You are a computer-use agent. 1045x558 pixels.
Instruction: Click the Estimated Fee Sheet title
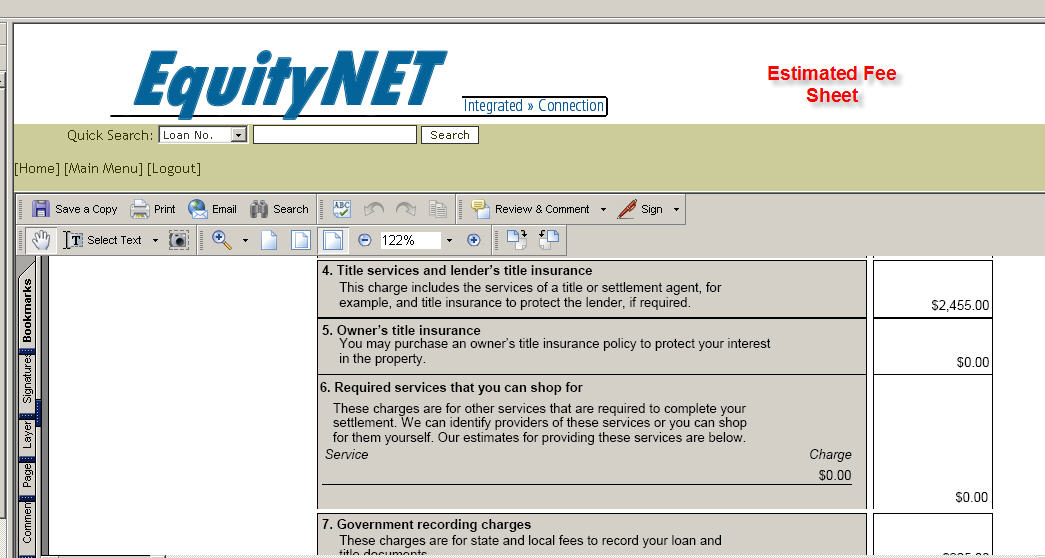coord(832,84)
